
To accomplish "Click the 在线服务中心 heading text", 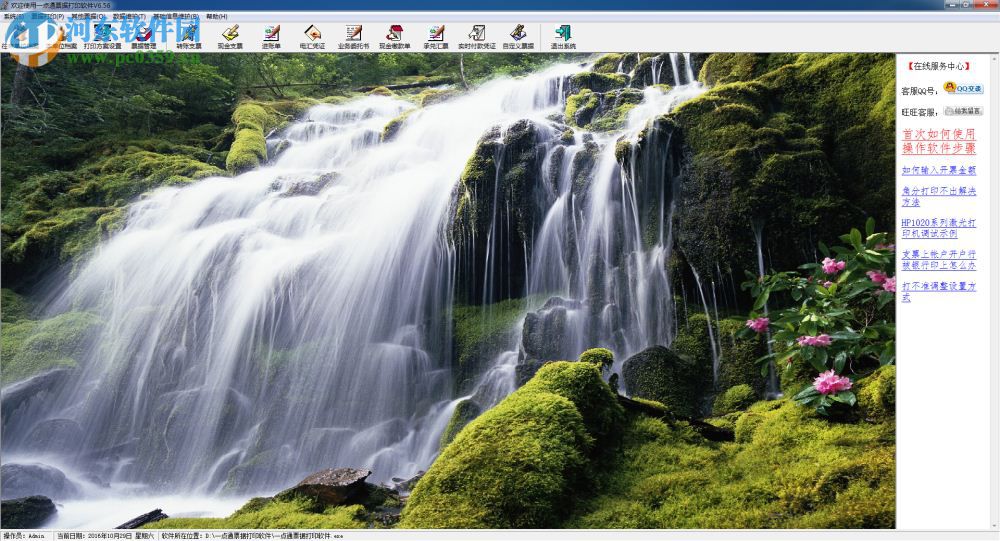I will click(939, 66).
